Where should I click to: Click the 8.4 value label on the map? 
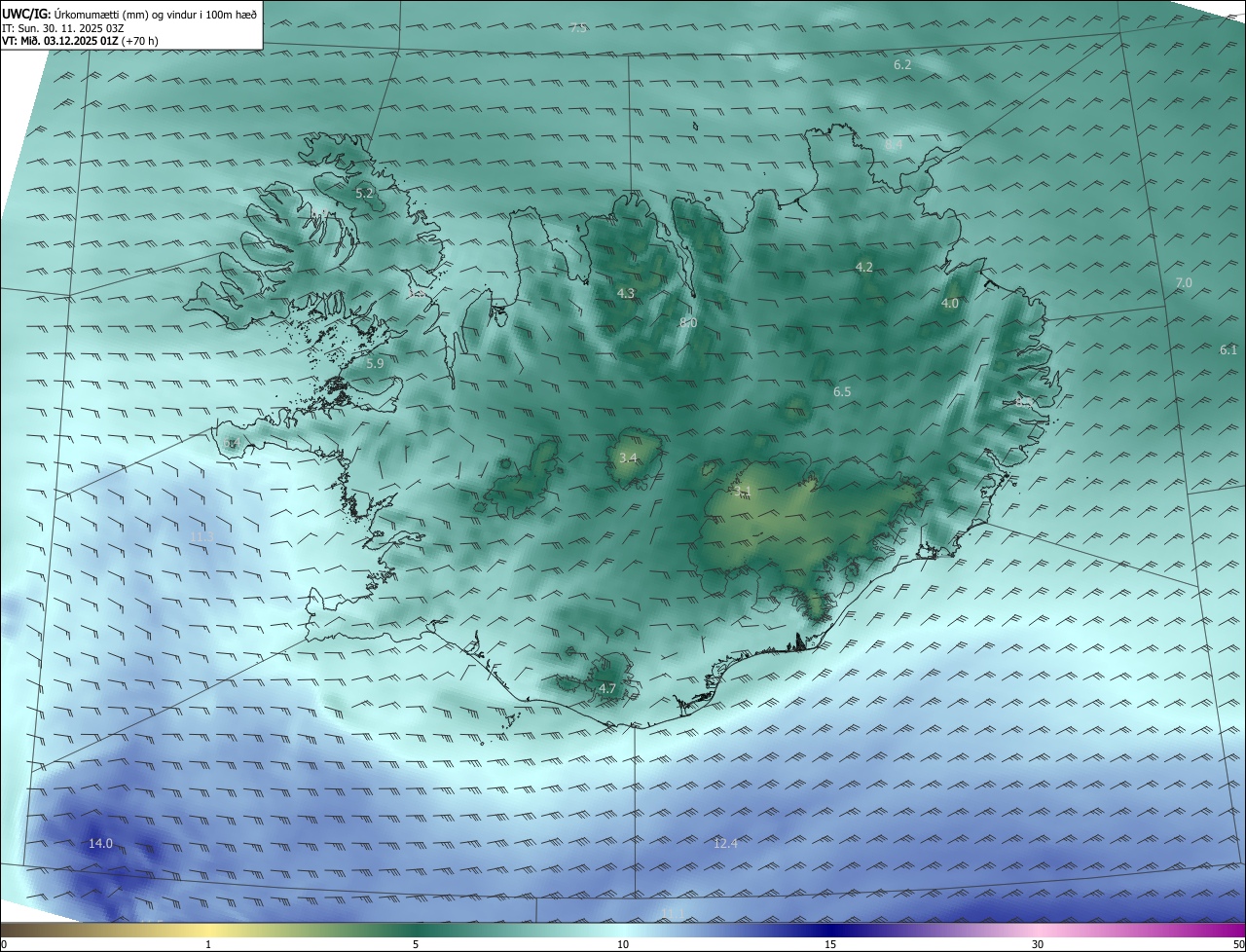(895, 144)
